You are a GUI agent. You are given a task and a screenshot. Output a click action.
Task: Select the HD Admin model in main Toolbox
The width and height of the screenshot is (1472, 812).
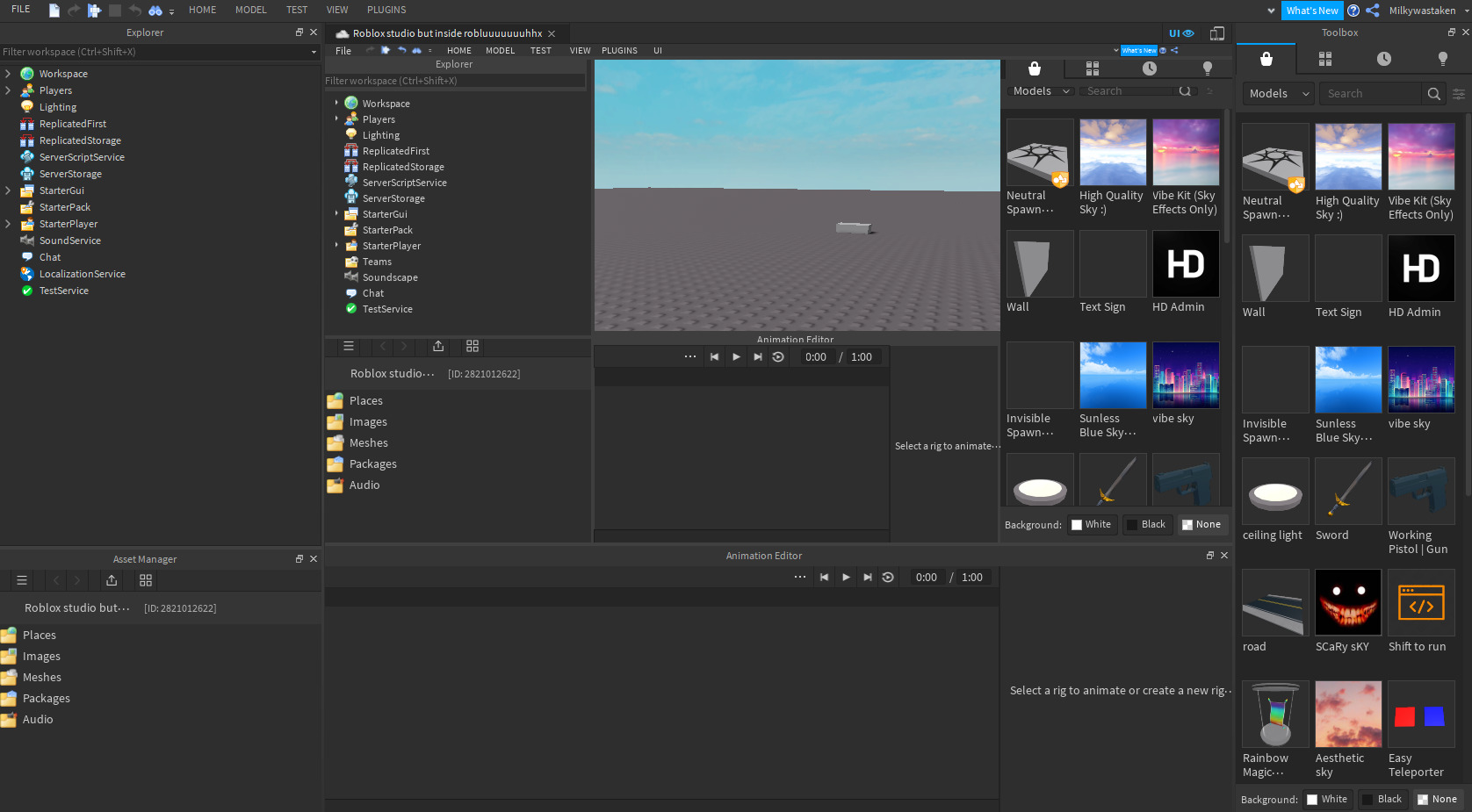click(x=1421, y=269)
